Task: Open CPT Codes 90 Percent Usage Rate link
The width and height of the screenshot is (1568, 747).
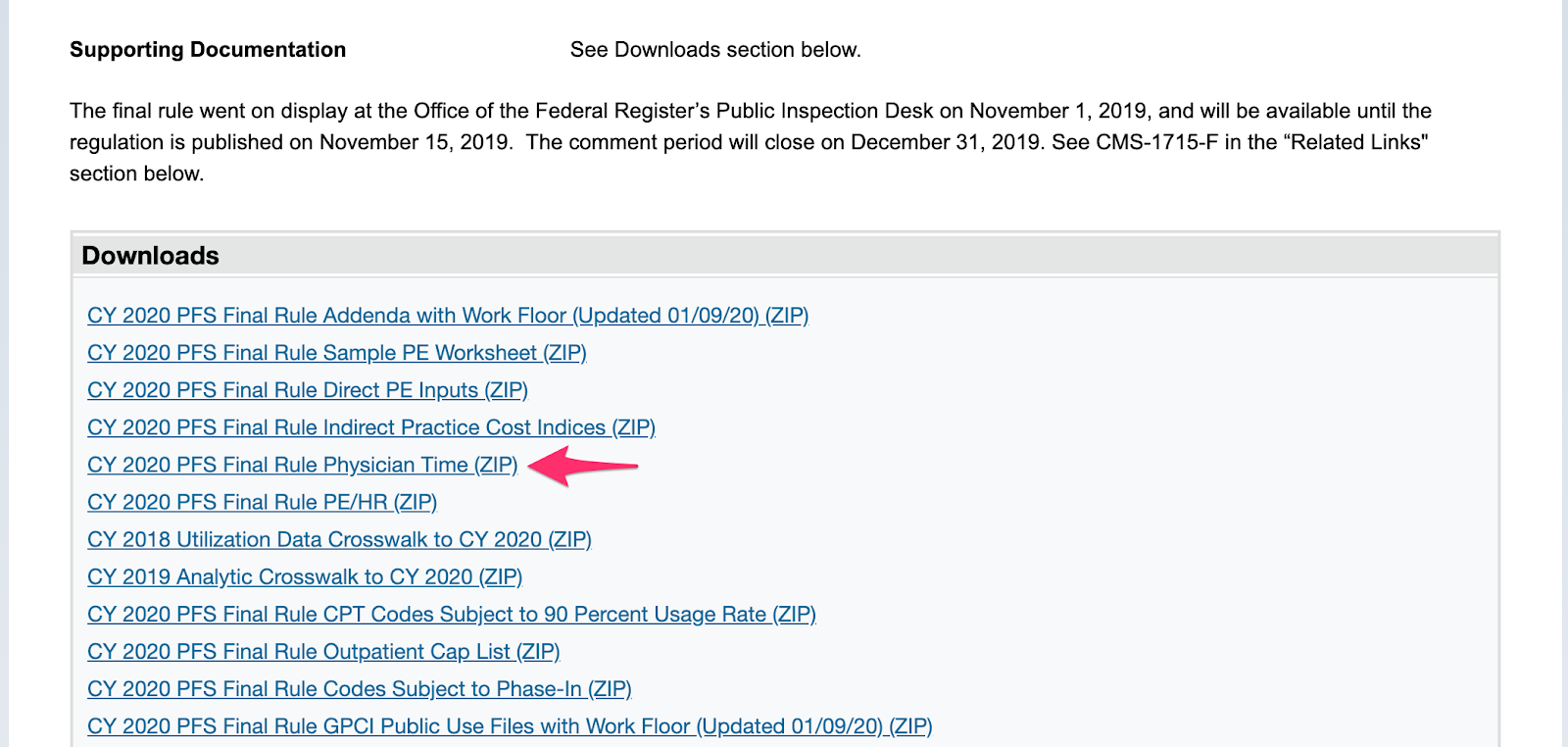Action: pos(452,615)
